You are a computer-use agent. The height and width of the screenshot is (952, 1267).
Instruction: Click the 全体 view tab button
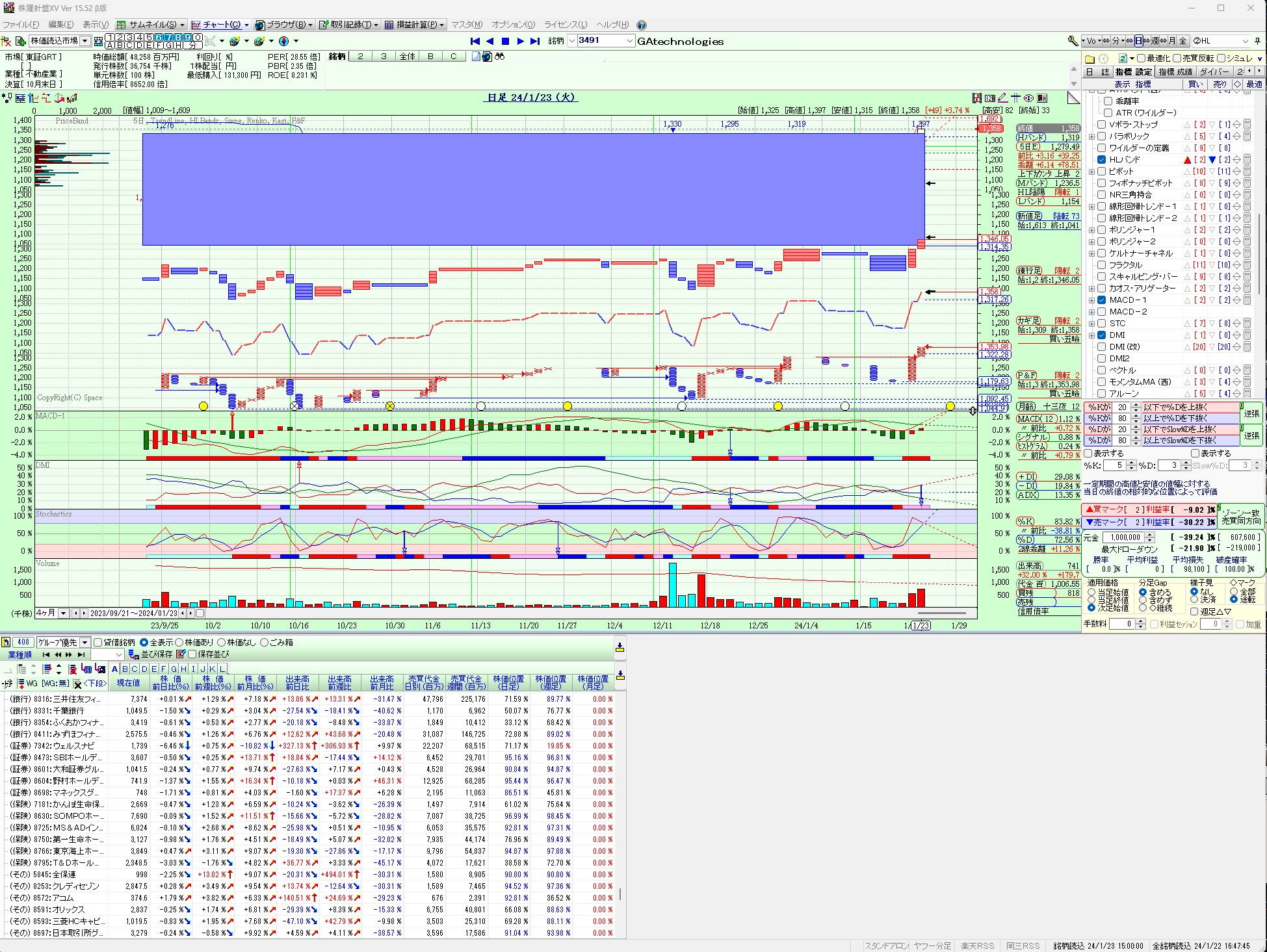click(407, 57)
